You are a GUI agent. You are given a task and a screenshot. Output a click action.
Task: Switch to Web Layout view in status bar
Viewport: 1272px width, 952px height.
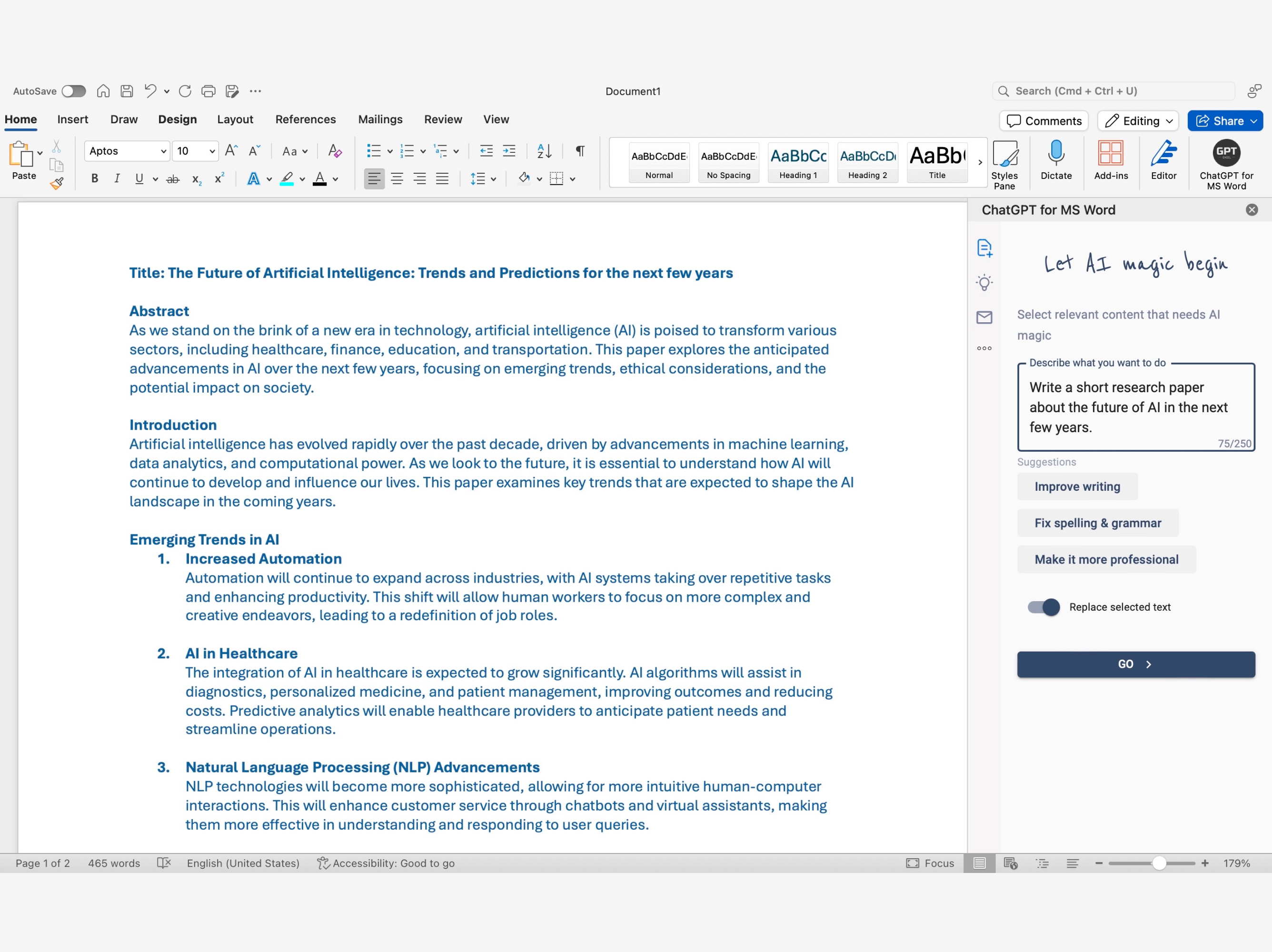pyautogui.click(x=1010, y=863)
